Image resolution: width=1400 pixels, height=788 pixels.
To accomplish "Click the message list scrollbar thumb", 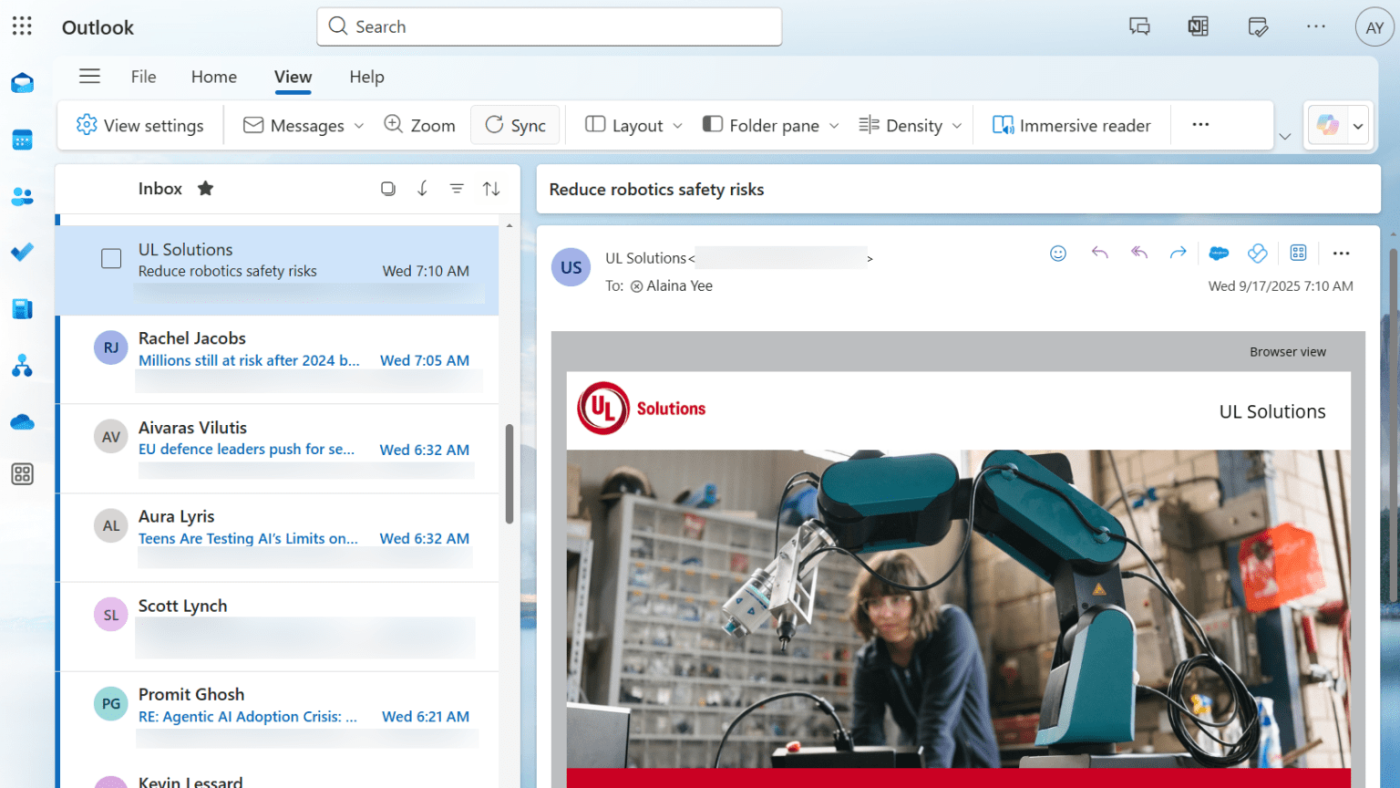I will point(509,473).
